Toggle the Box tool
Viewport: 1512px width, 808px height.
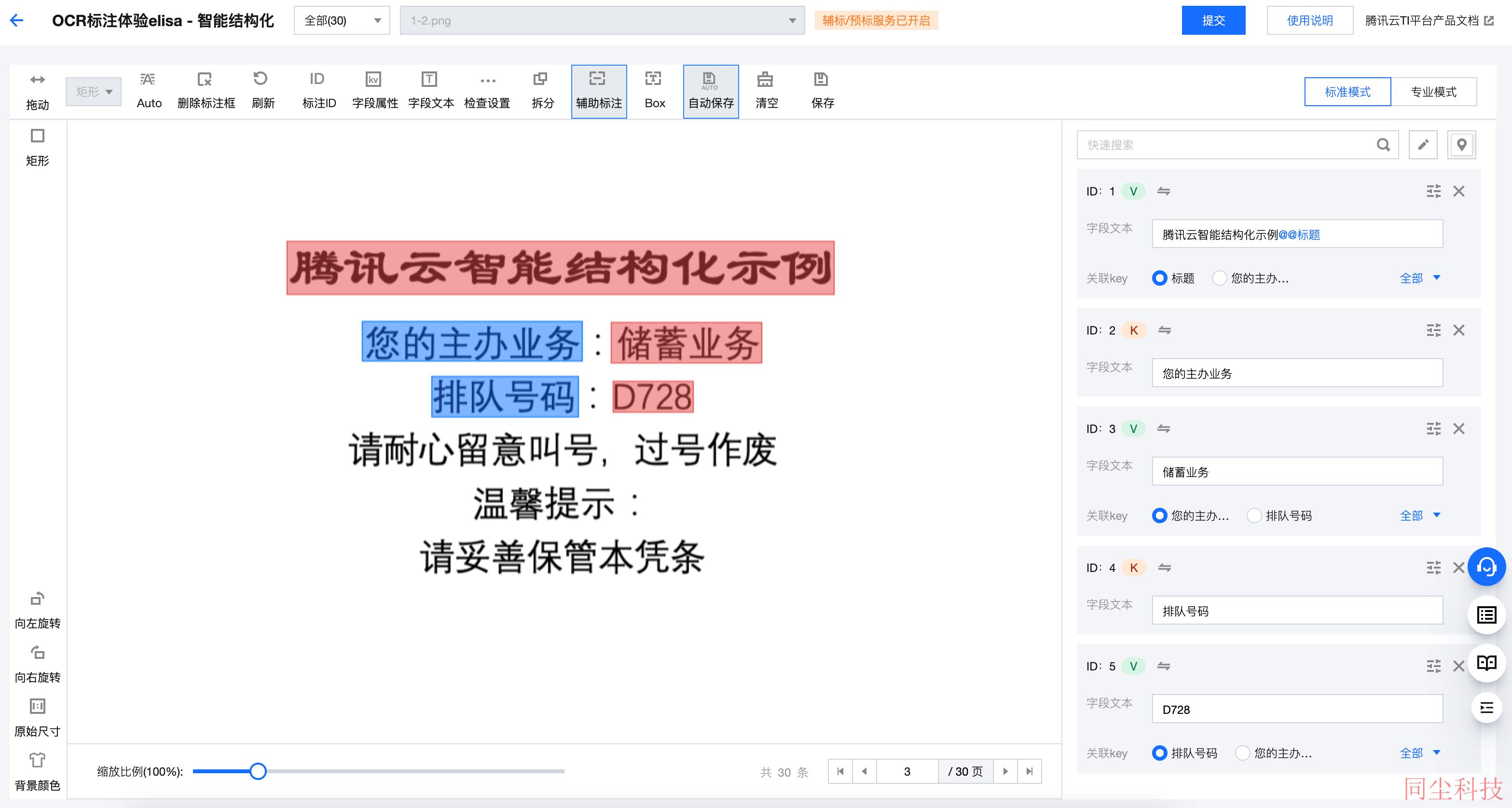(x=655, y=92)
